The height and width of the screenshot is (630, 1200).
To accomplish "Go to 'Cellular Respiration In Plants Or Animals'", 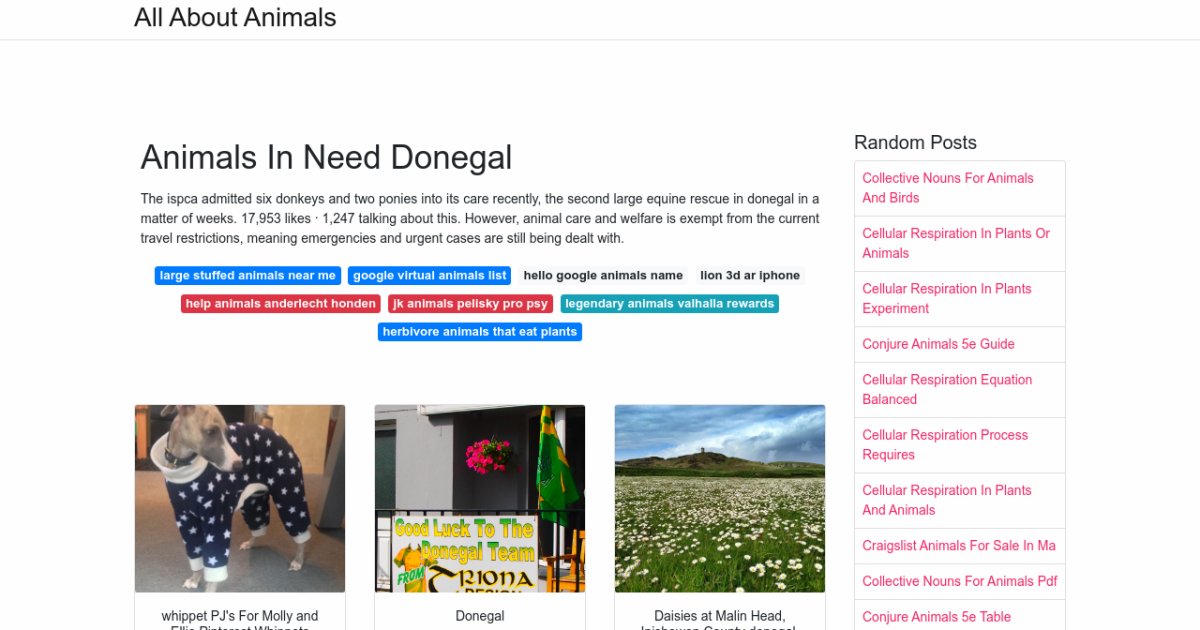I will click(x=956, y=243).
